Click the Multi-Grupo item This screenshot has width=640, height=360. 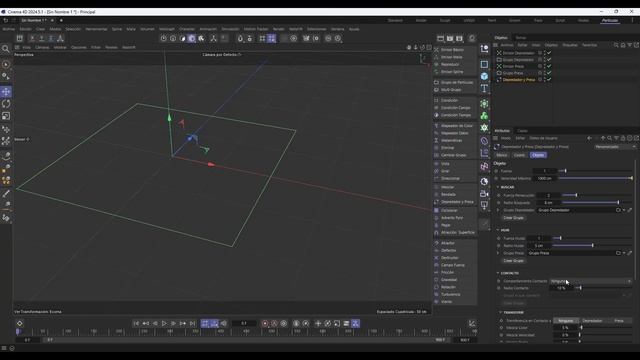(451, 90)
